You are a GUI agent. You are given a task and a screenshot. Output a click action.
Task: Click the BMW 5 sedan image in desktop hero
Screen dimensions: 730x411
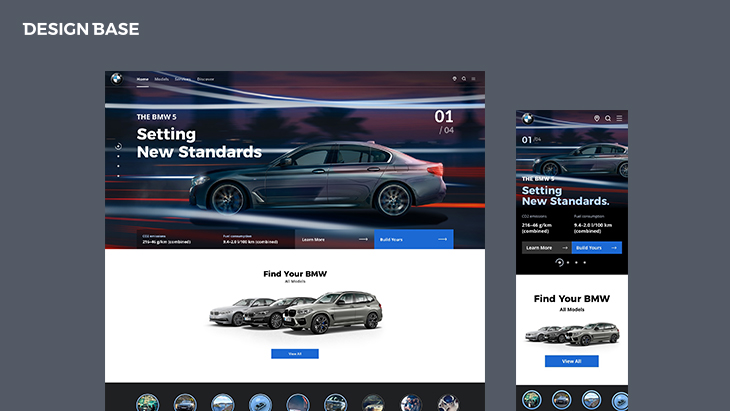click(x=318, y=180)
